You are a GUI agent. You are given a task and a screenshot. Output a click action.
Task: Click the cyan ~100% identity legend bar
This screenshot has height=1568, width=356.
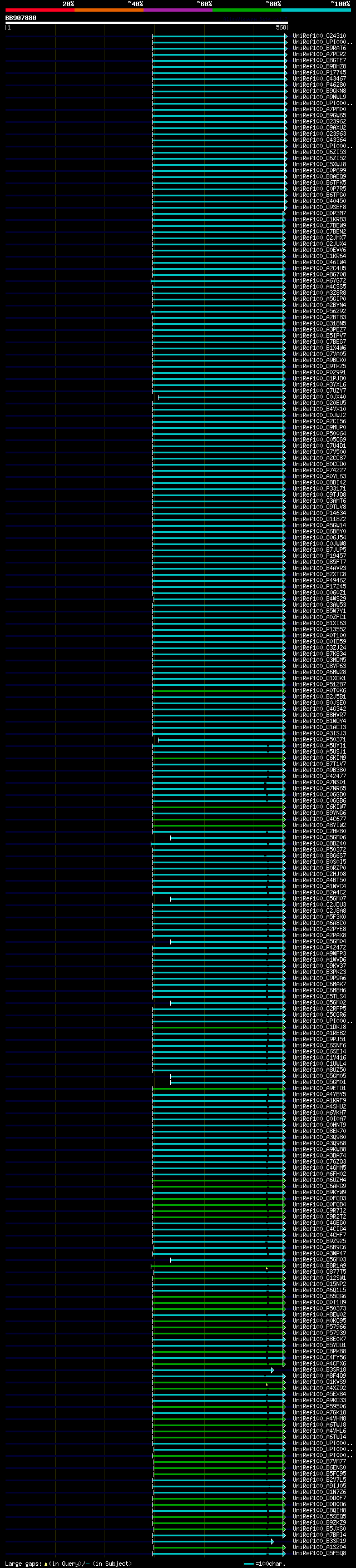tap(316, 10)
